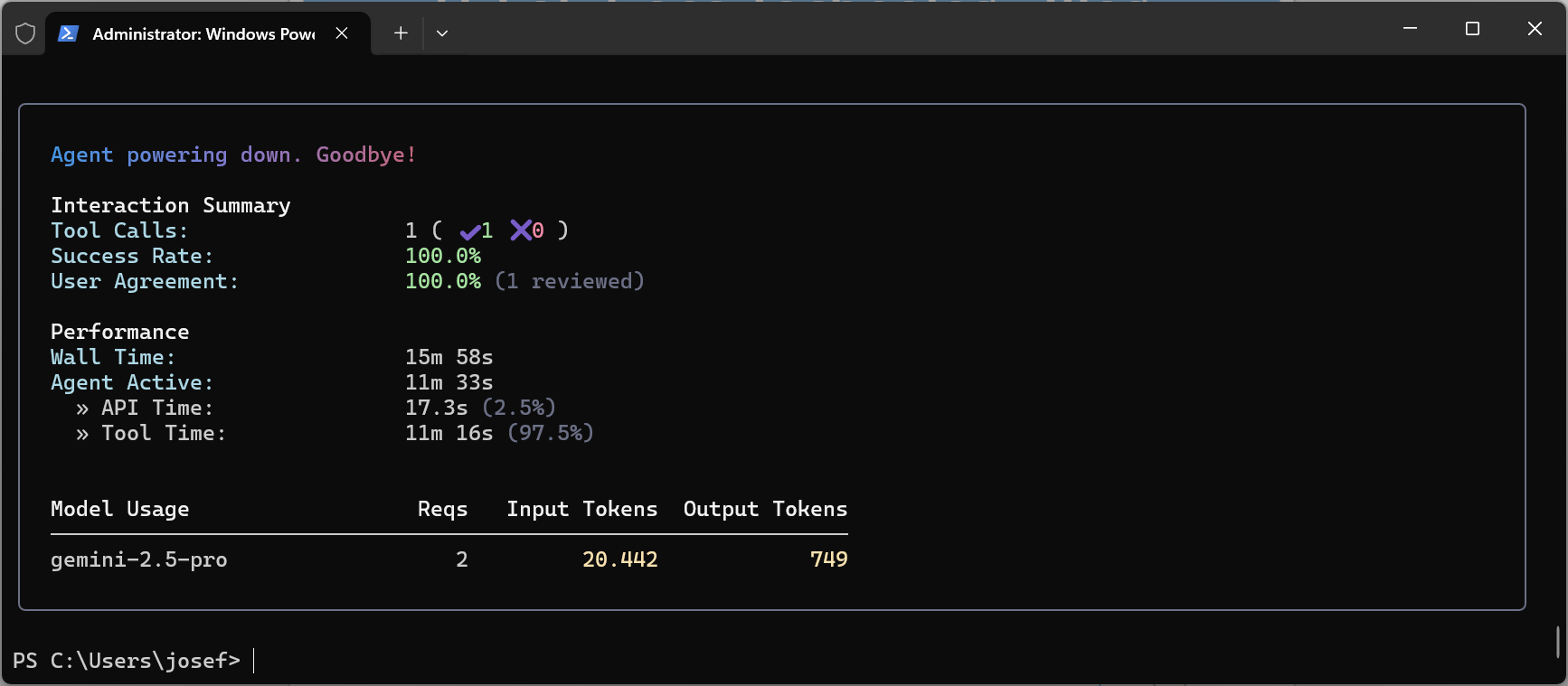Click the gemini-2.5-pro model name
The image size is (1568, 686).
tap(138, 559)
